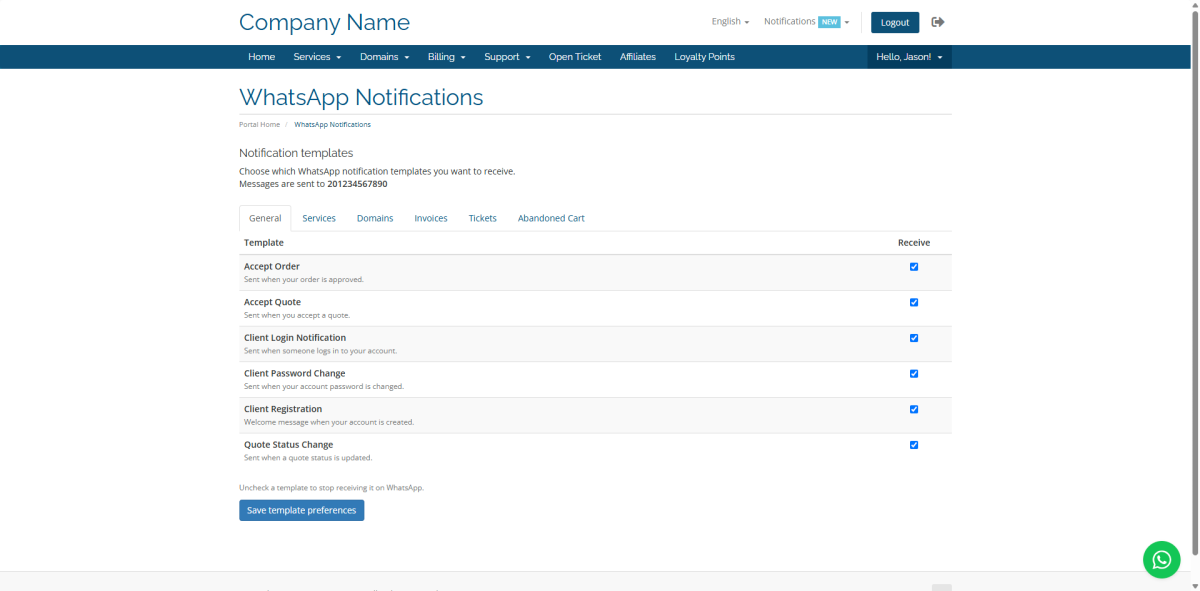Screen dimensions: 1200x591
Task: Click the Client Password Change title
Action: (294, 373)
